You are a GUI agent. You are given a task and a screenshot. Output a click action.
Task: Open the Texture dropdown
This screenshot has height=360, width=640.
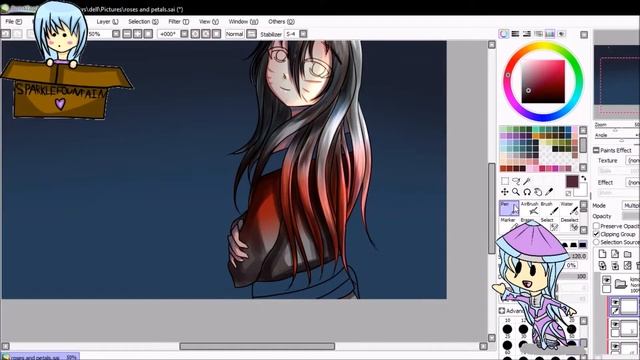click(633, 160)
